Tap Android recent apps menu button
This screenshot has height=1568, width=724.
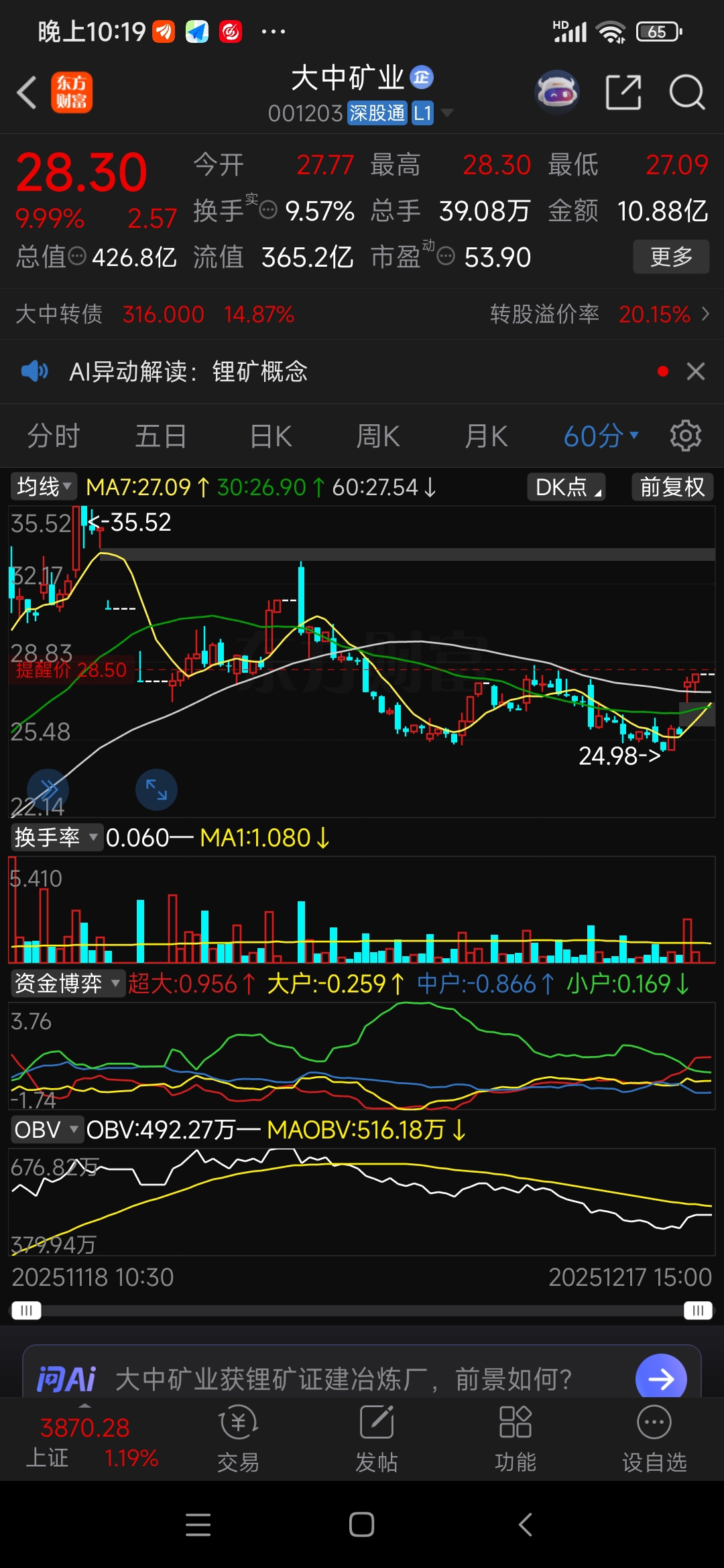198,1524
